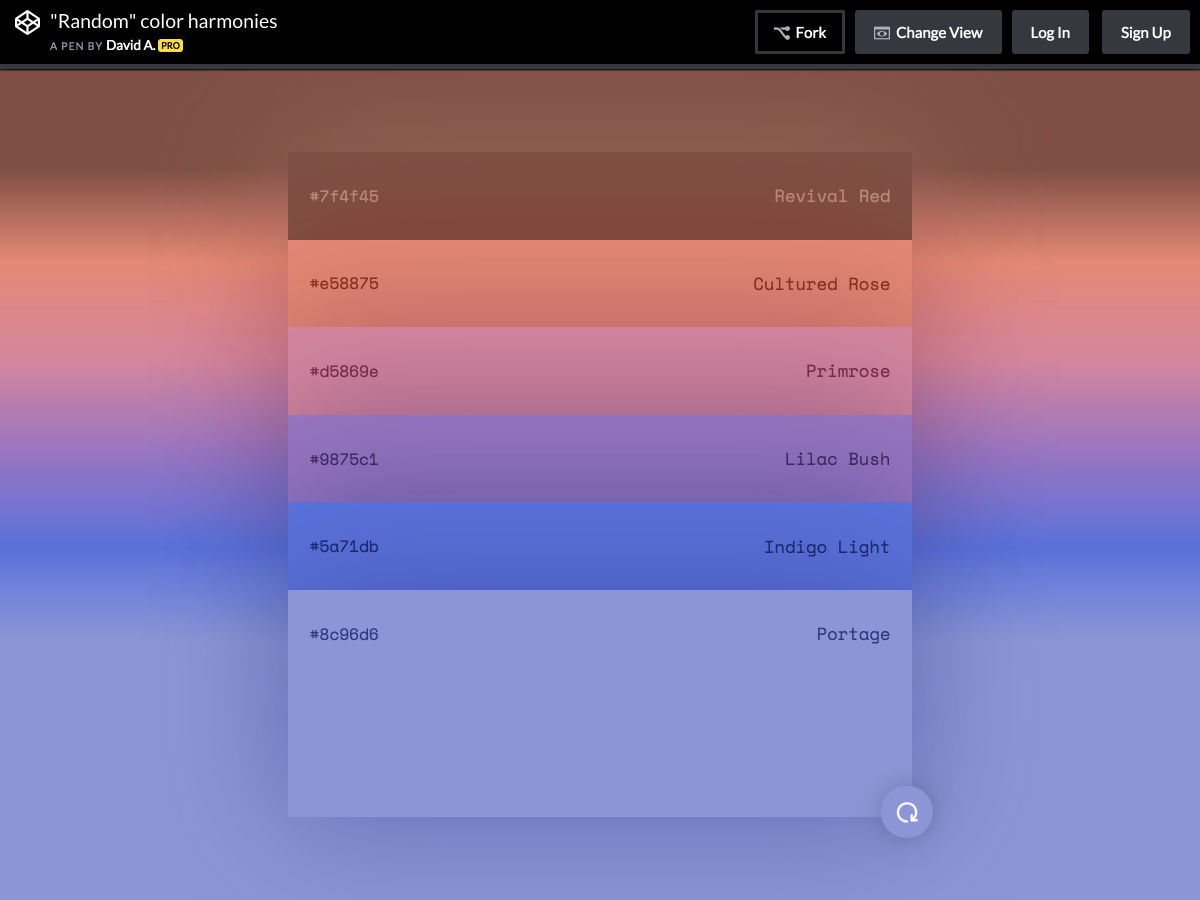The width and height of the screenshot is (1200, 900).
Task: Pick the Indigo Light color swatch
Action: 600,546
